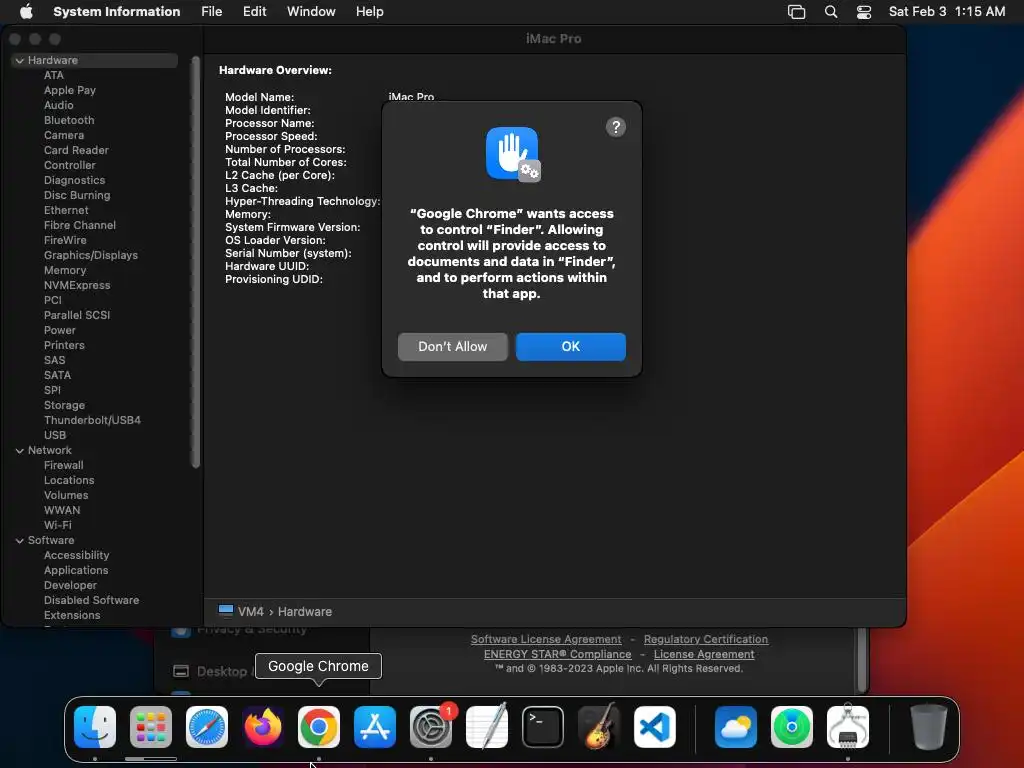Image resolution: width=1024 pixels, height=768 pixels.
Task: Open the File menu
Action: click(212, 11)
